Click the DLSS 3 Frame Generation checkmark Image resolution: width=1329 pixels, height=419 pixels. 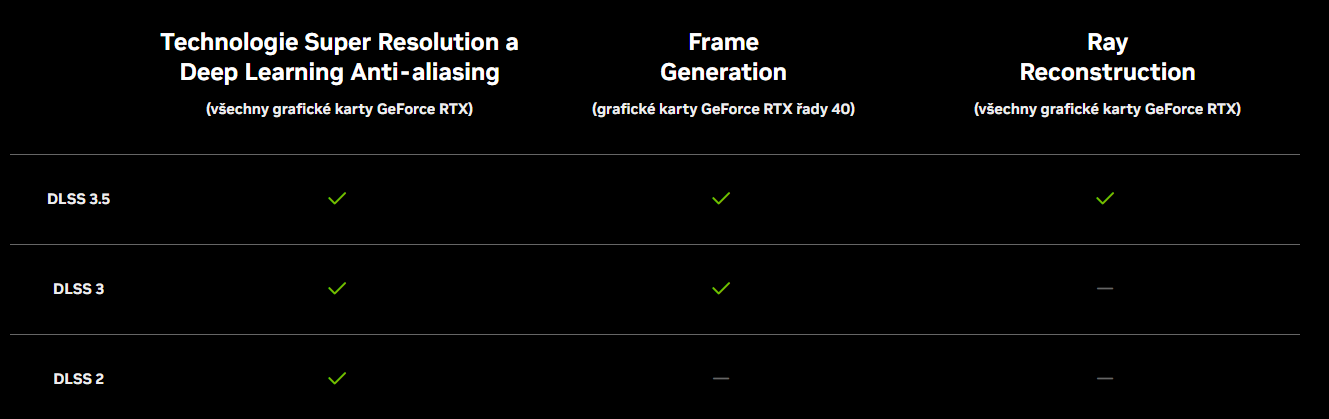(x=721, y=288)
